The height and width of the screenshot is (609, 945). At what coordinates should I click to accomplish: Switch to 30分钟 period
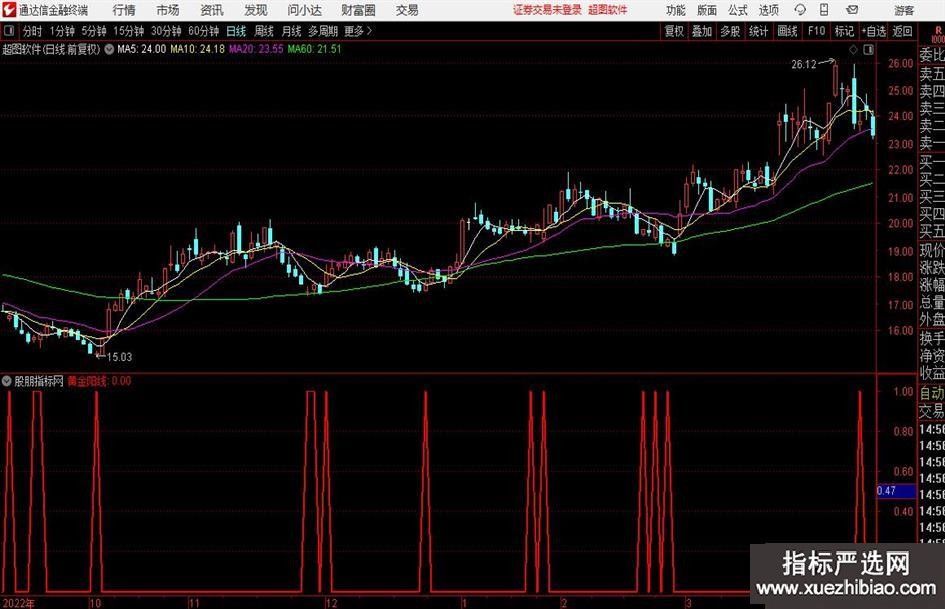click(166, 31)
